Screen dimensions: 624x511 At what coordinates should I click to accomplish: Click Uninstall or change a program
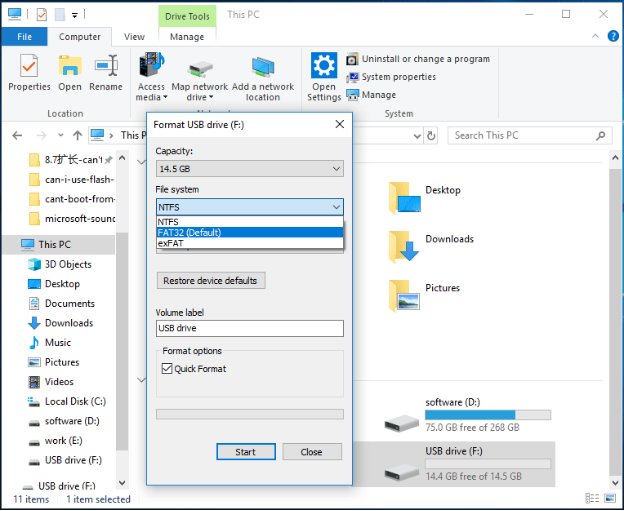point(418,59)
